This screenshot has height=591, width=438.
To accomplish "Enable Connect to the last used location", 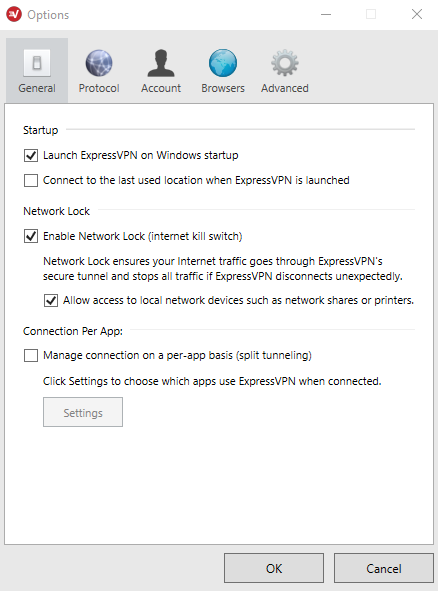I will pyautogui.click(x=31, y=180).
